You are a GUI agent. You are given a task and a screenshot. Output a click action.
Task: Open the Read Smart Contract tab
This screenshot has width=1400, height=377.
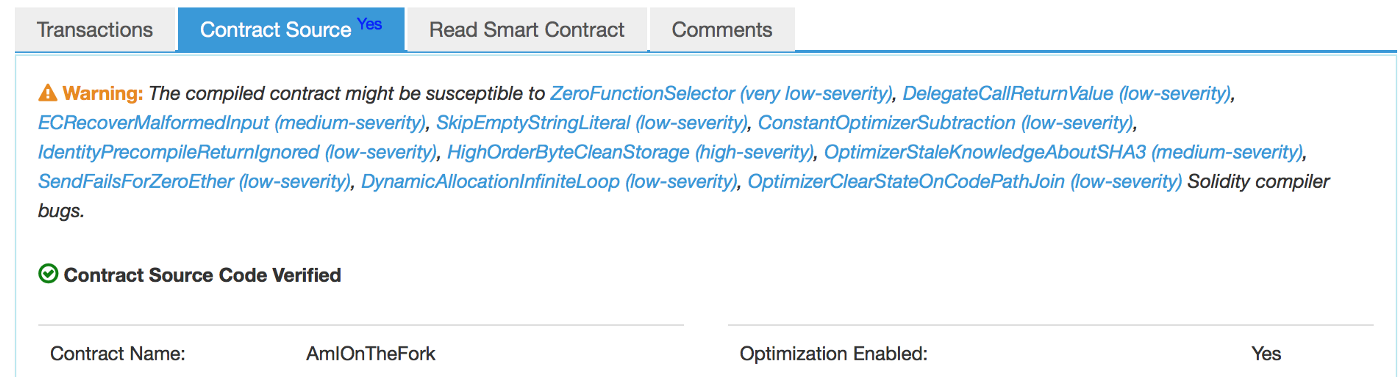pyautogui.click(x=527, y=30)
